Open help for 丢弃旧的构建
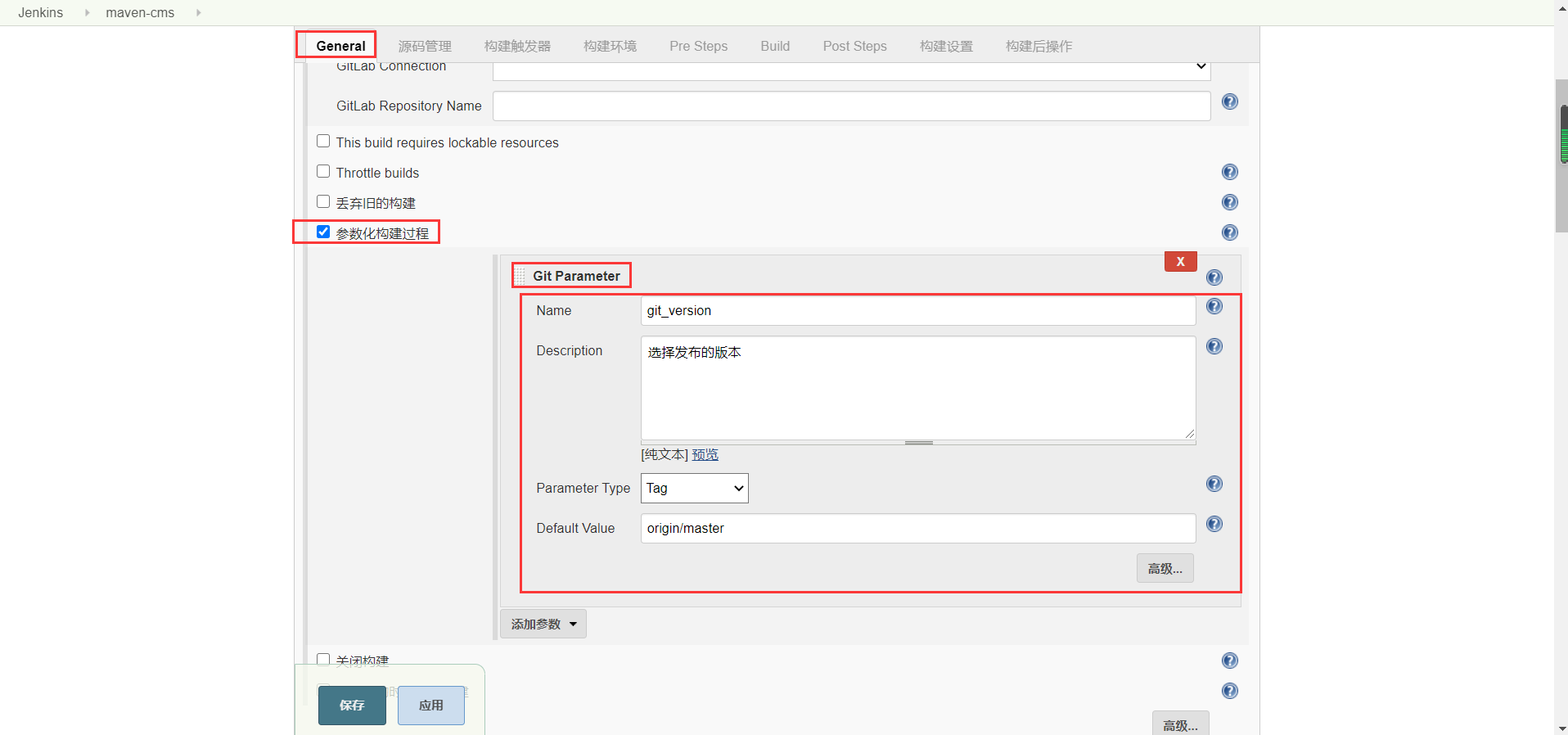Viewport: 1568px width, 735px height. tap(1229, 202)
